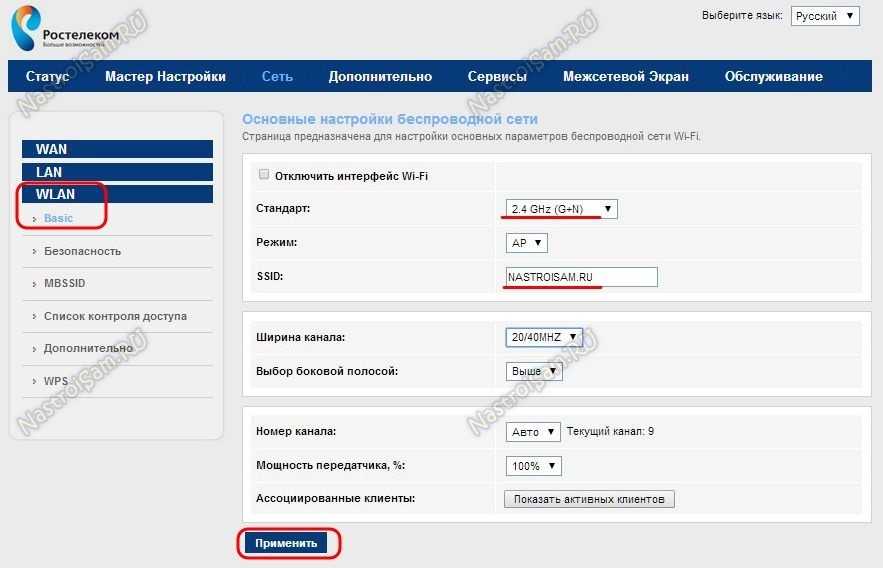Open the Обслуживание tab
Screen dimensions: 883x568
pos(773,77)
